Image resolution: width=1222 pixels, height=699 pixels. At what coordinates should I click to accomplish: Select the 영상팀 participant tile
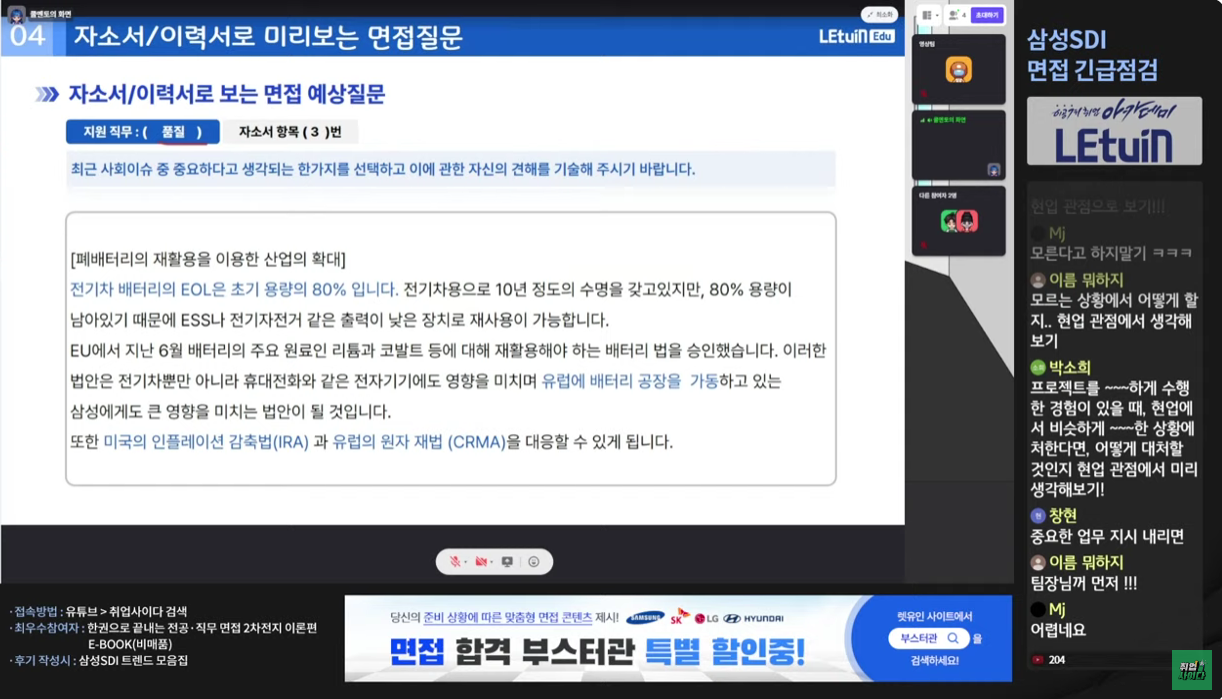coord(958,69)
